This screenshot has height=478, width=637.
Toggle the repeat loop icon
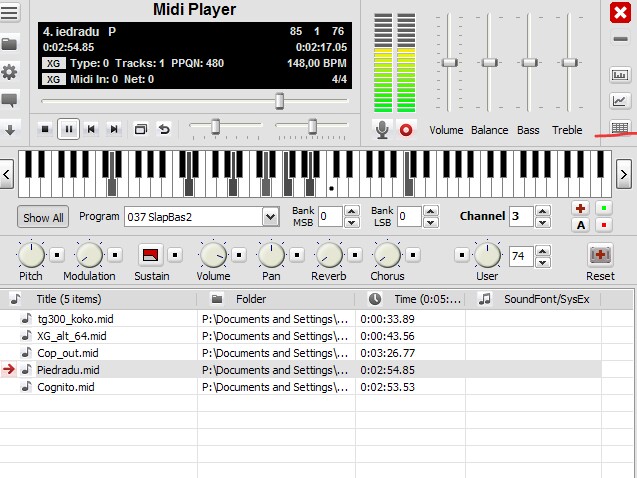pyautogui.click(x=164, y=129)
